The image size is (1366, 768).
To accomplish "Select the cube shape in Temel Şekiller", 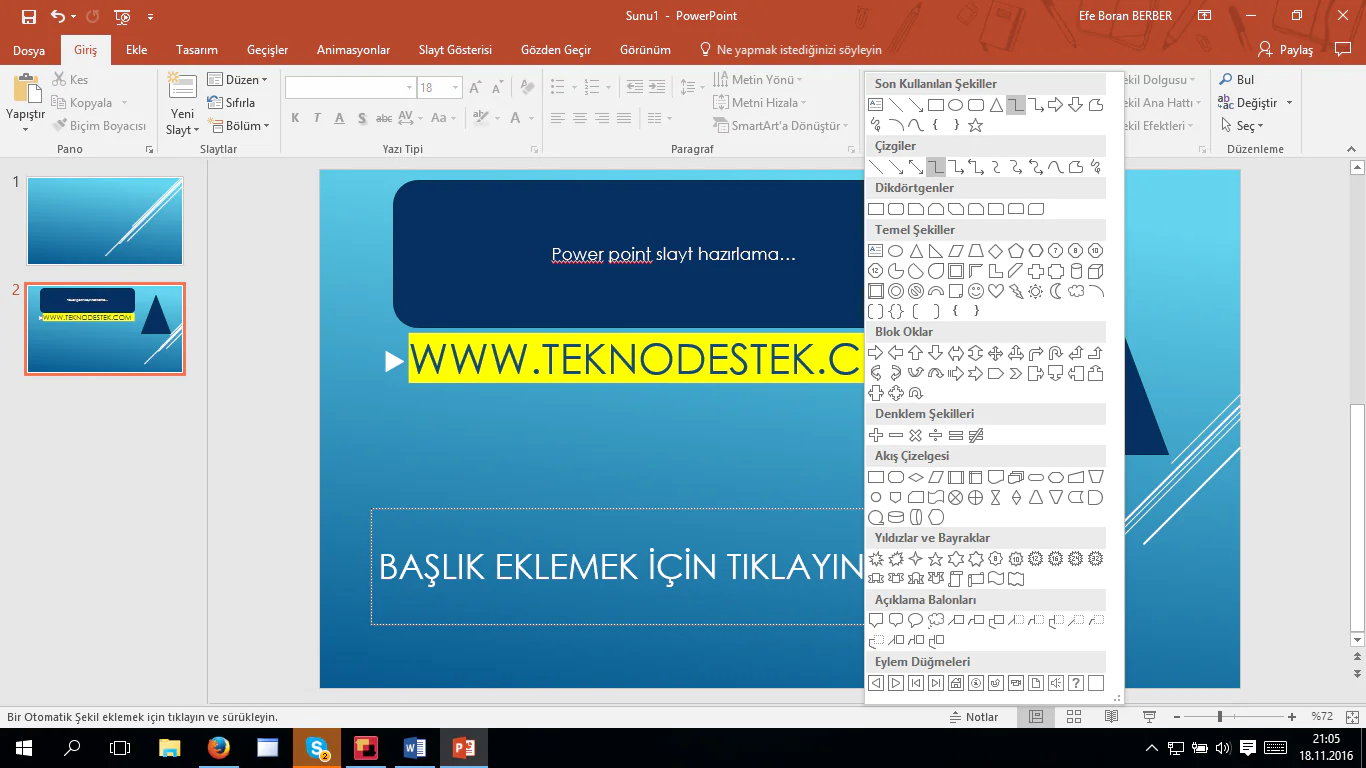I will click(x=1095, y=271).
